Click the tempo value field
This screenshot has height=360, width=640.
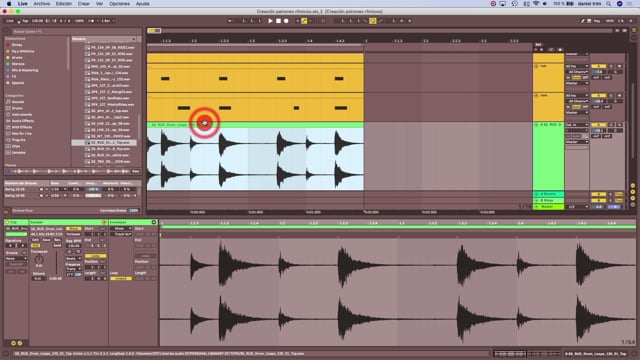(37, 21)
